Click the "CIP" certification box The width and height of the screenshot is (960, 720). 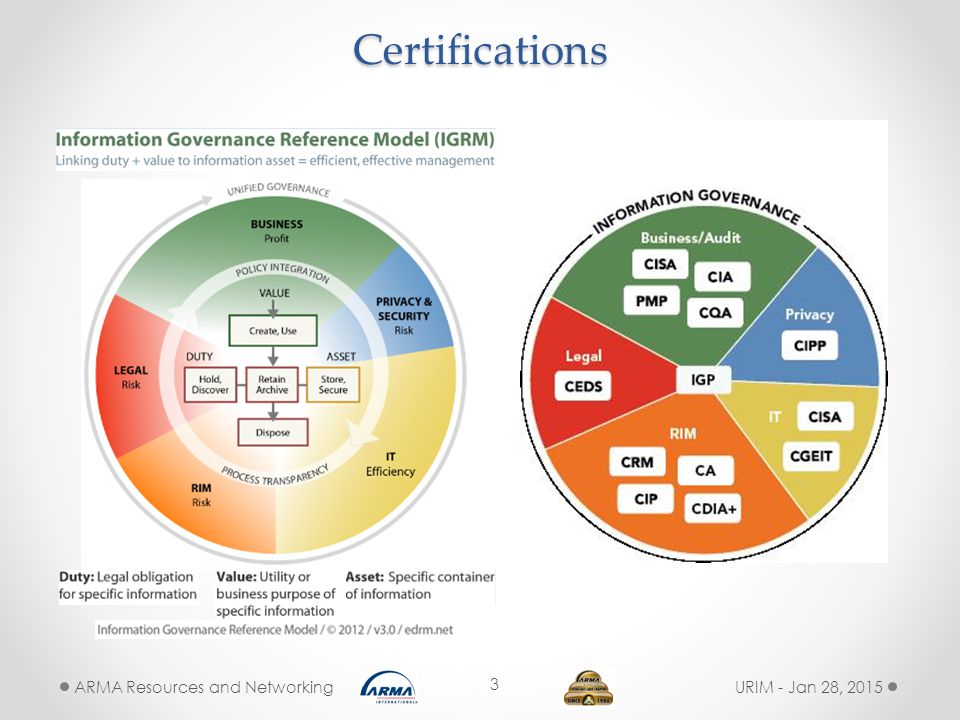[646, 499]
